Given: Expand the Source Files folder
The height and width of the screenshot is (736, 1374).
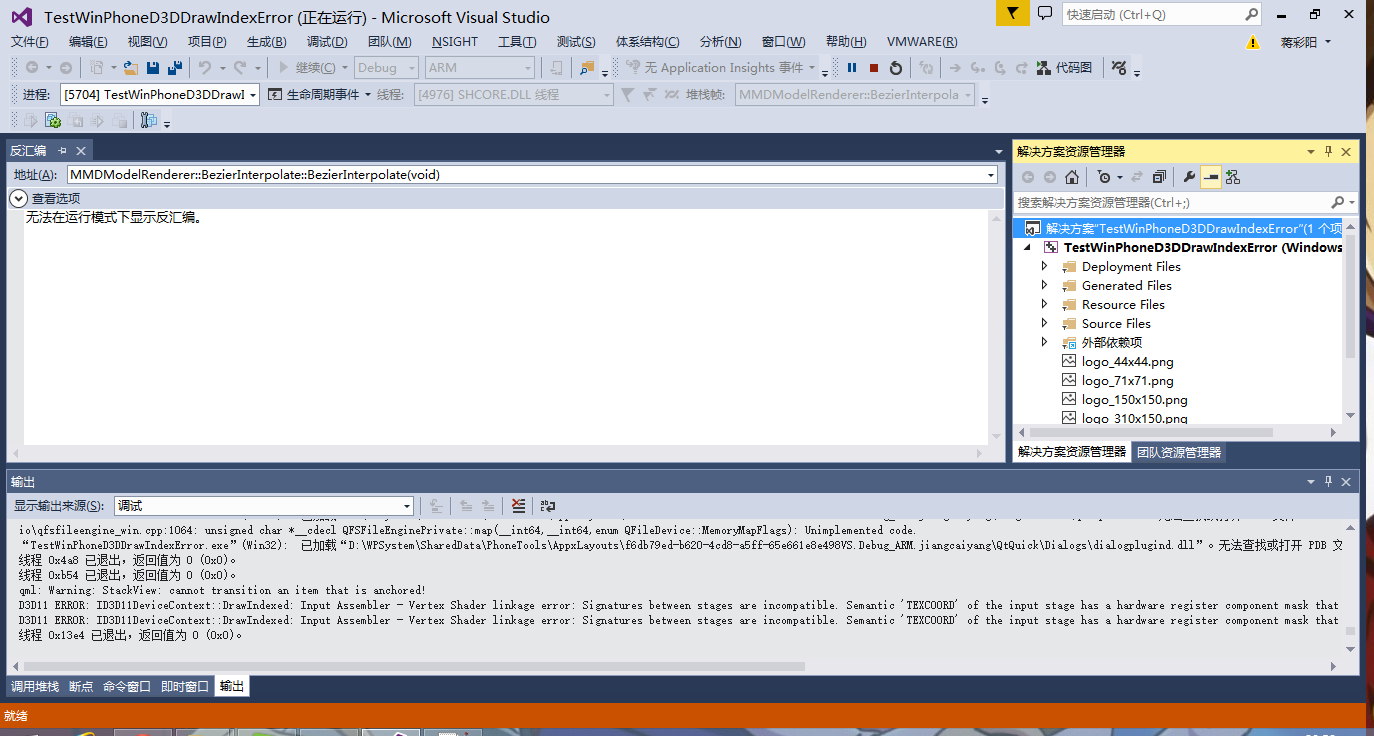Looking at the screenshot, I should click(x=1045, y=323).
